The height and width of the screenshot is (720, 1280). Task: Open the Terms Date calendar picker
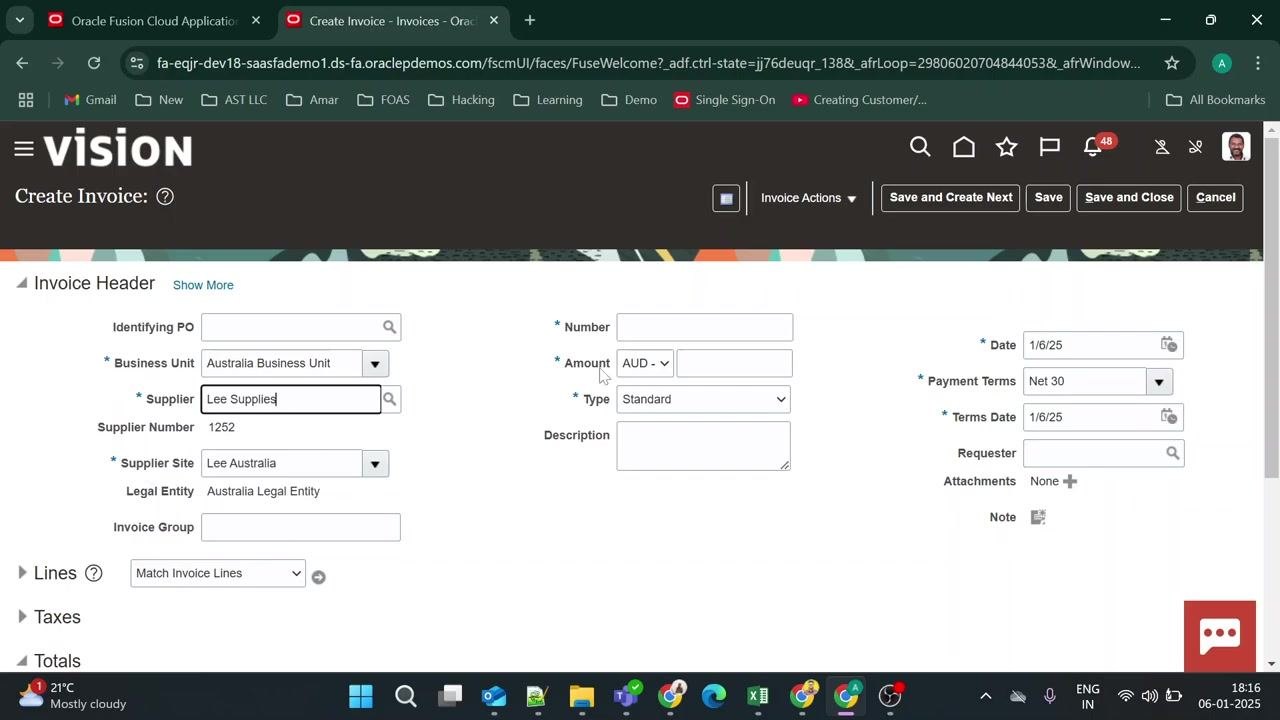pyautogui.click(x=1168, y=417)
